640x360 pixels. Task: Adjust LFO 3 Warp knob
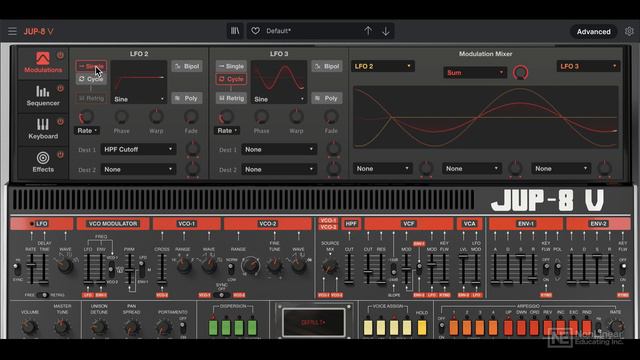pyautogui.click(x=296, y=117)
